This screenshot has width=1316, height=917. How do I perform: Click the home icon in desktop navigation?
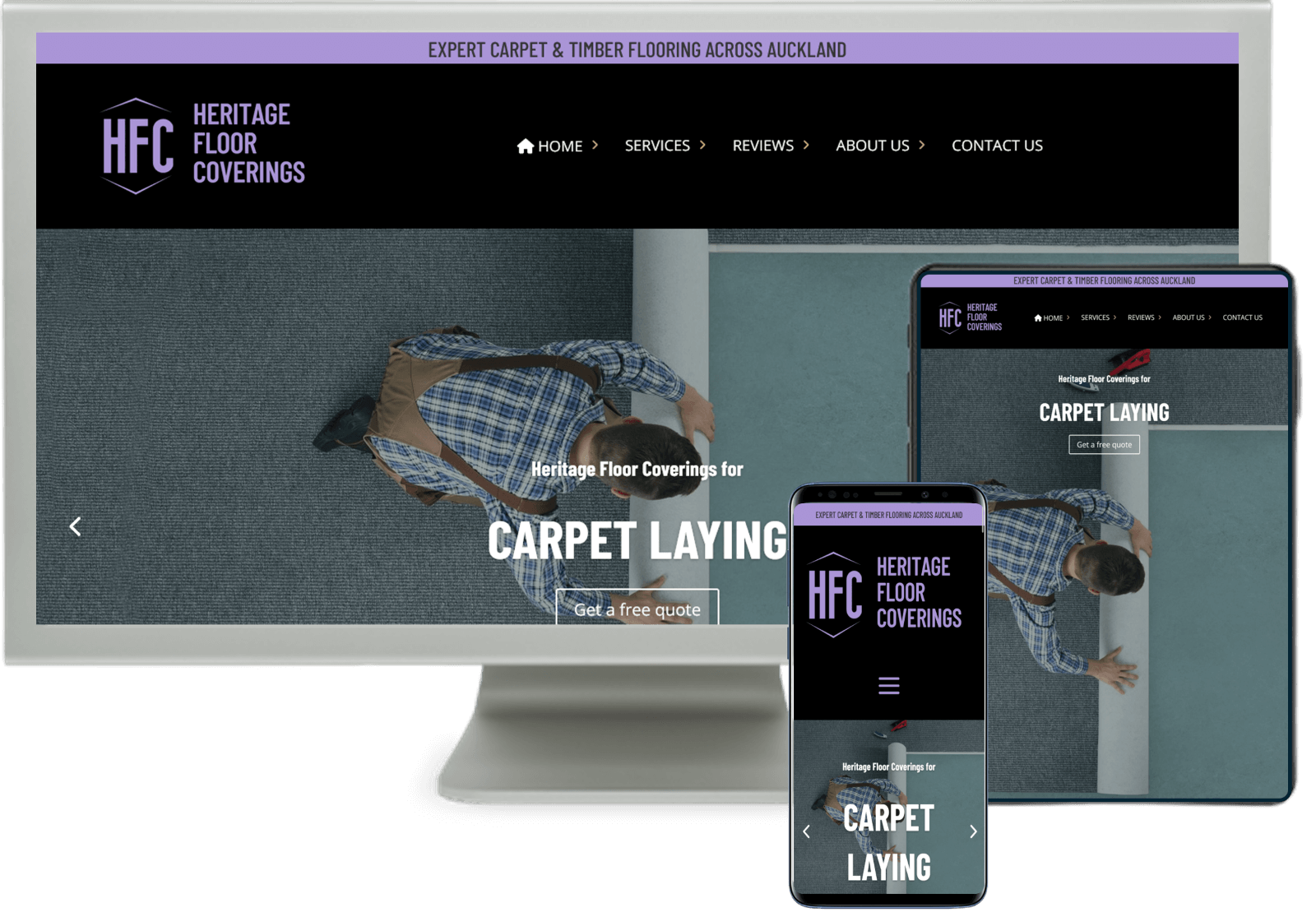coord(525,146)
